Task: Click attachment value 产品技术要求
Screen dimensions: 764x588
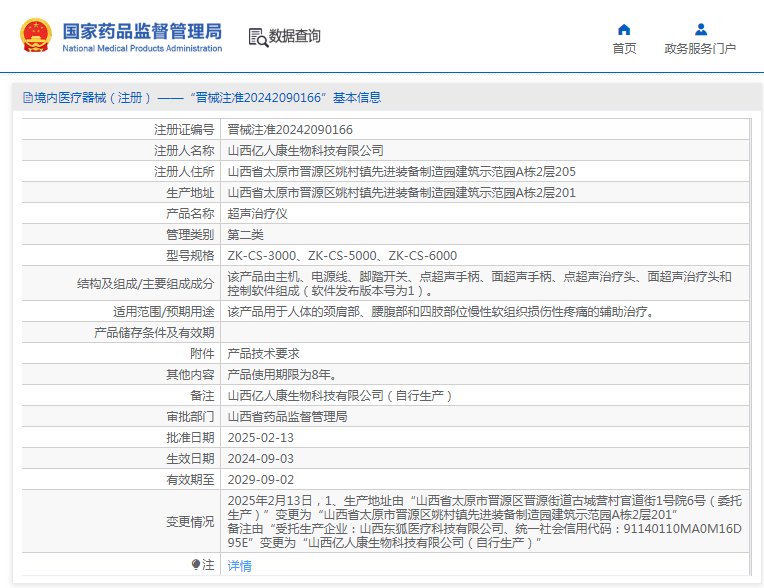Action: click(263, 353)
